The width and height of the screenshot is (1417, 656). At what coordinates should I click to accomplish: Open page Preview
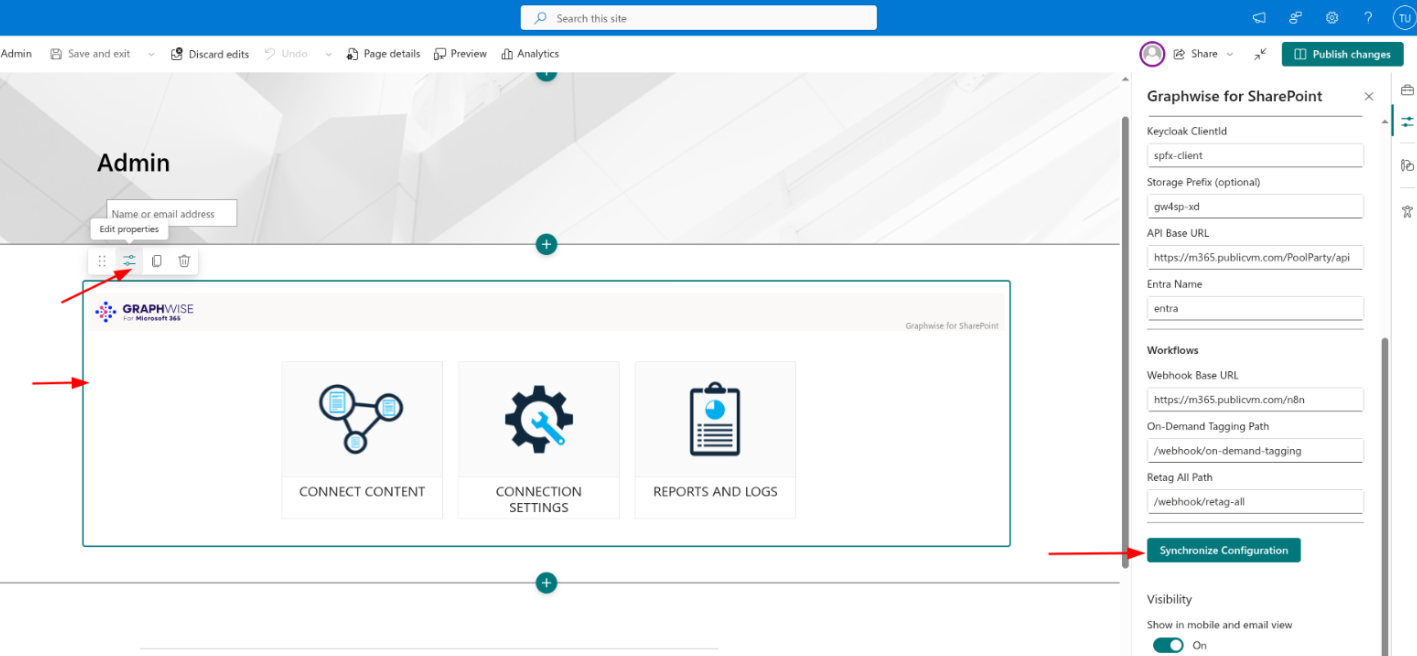point(460,54)
